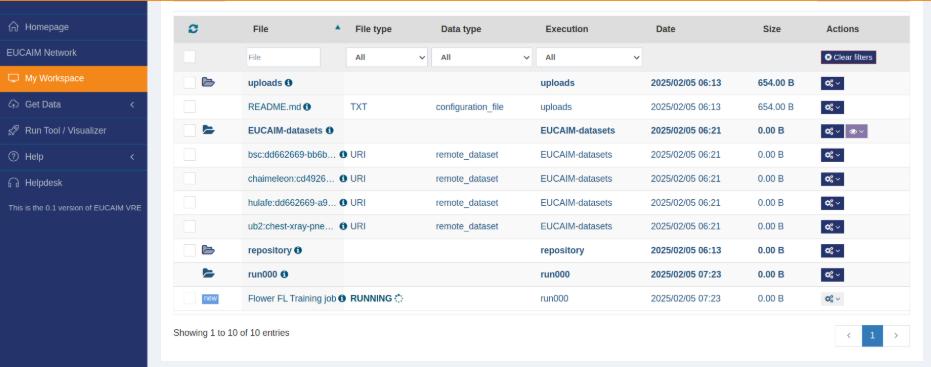Open Flower FL Training job link
Image resolution: width=931 pixels, height=367 pixels.
click(292, 298)
